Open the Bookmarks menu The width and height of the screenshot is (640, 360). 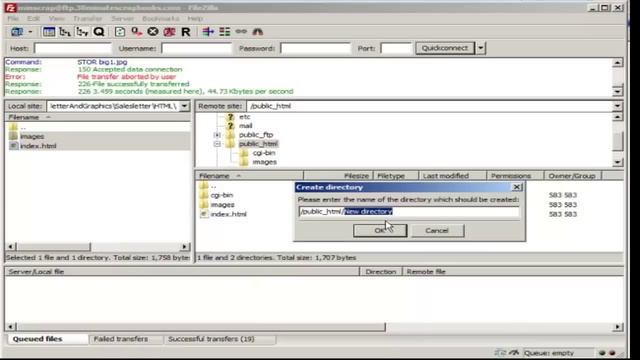[160, 19]
